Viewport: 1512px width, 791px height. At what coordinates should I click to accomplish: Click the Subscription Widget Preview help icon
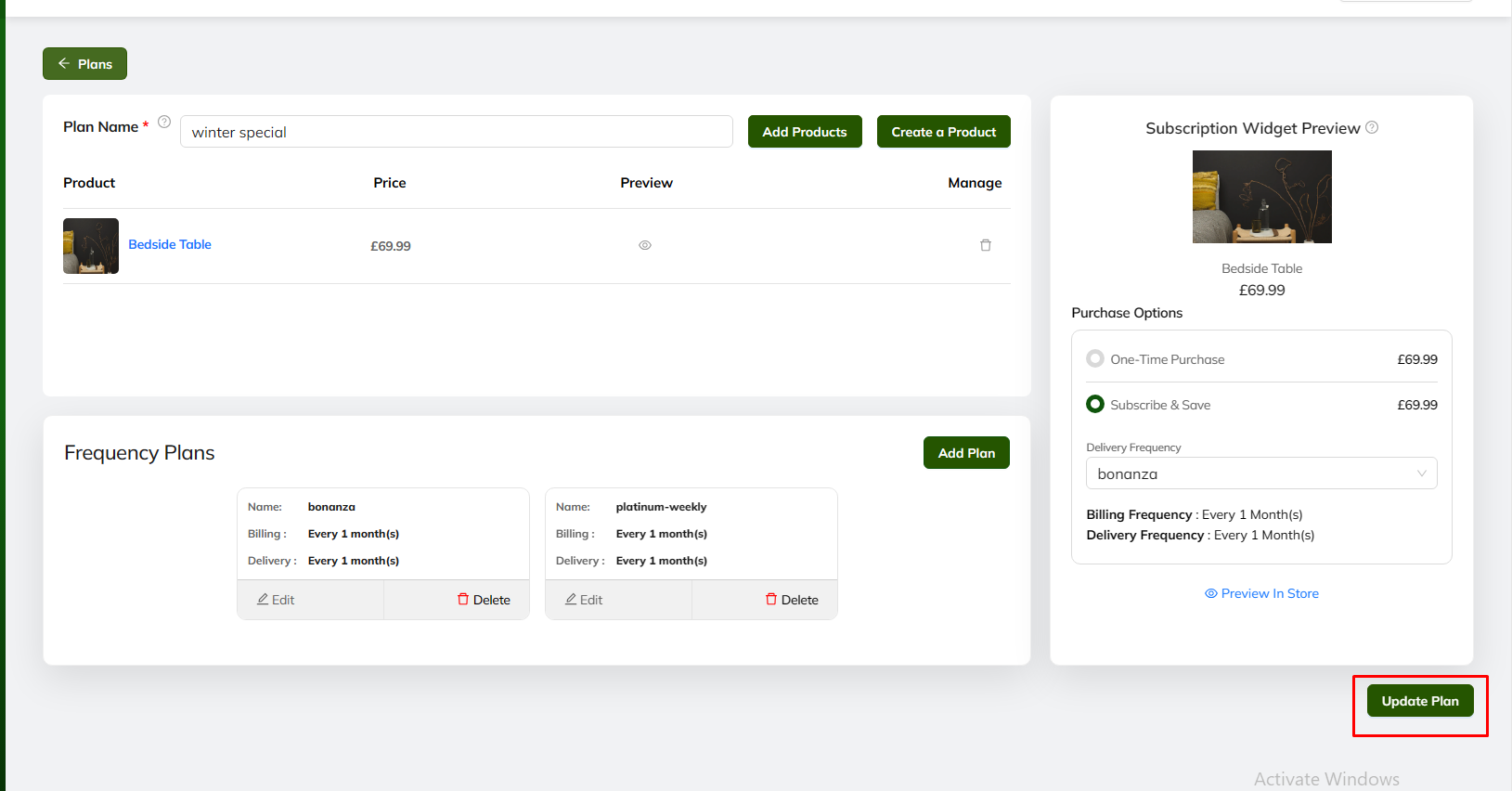(1372, 127)
